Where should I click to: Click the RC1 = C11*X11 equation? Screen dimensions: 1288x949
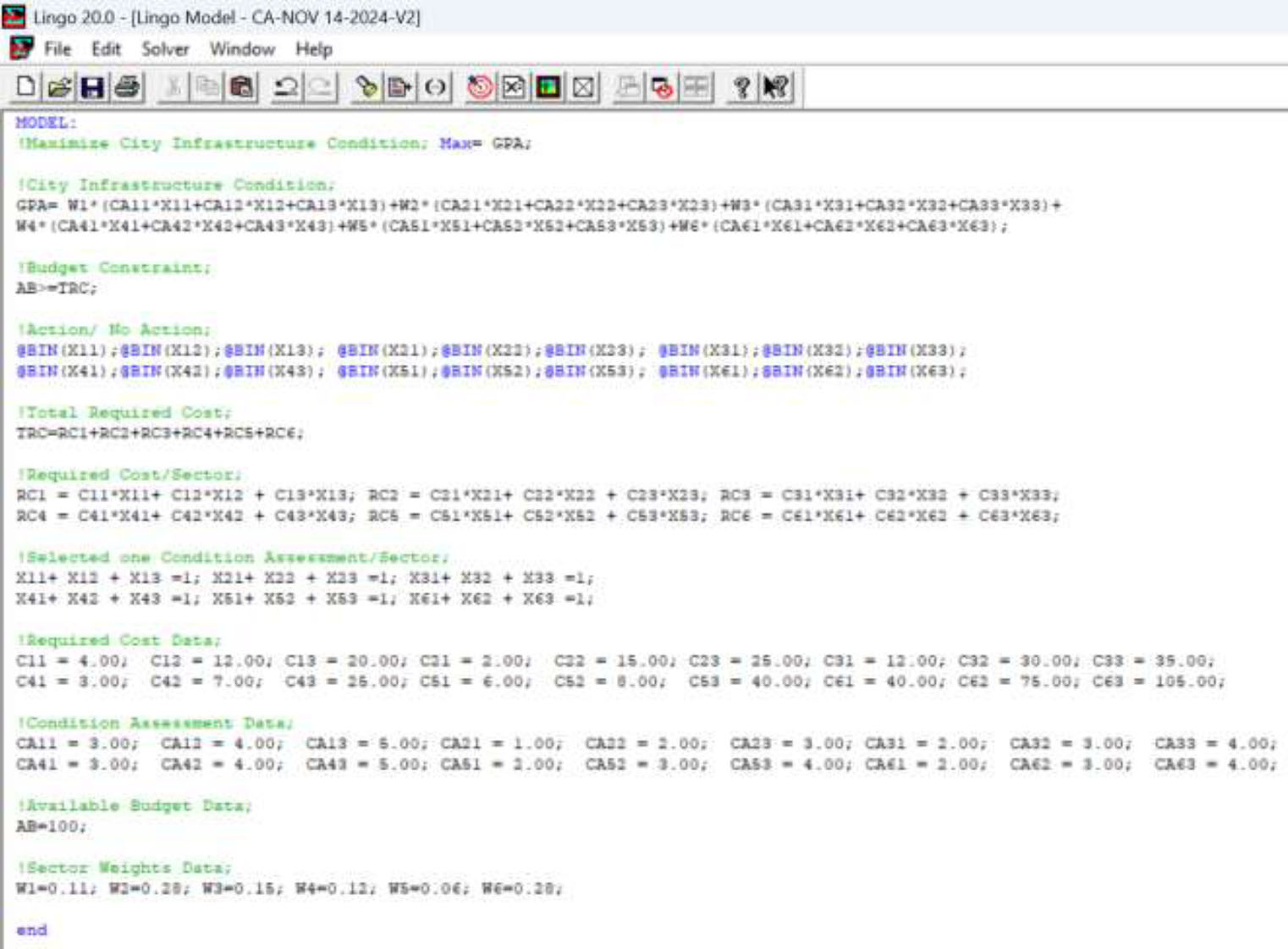point(186,495)
